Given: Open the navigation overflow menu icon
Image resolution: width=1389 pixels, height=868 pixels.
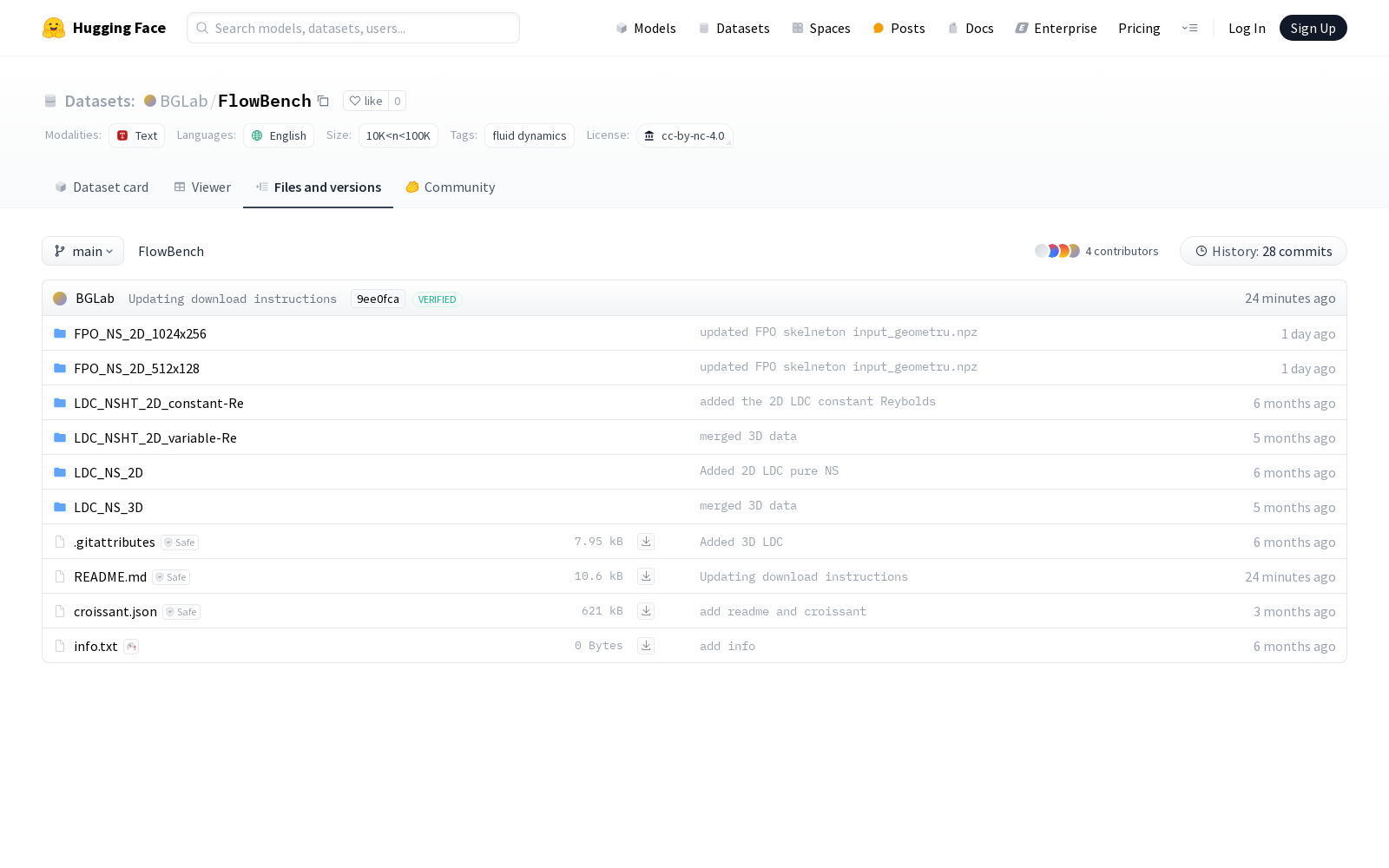Looking at the screenshot, I should pyautogui.click(x=1189, y=28).
